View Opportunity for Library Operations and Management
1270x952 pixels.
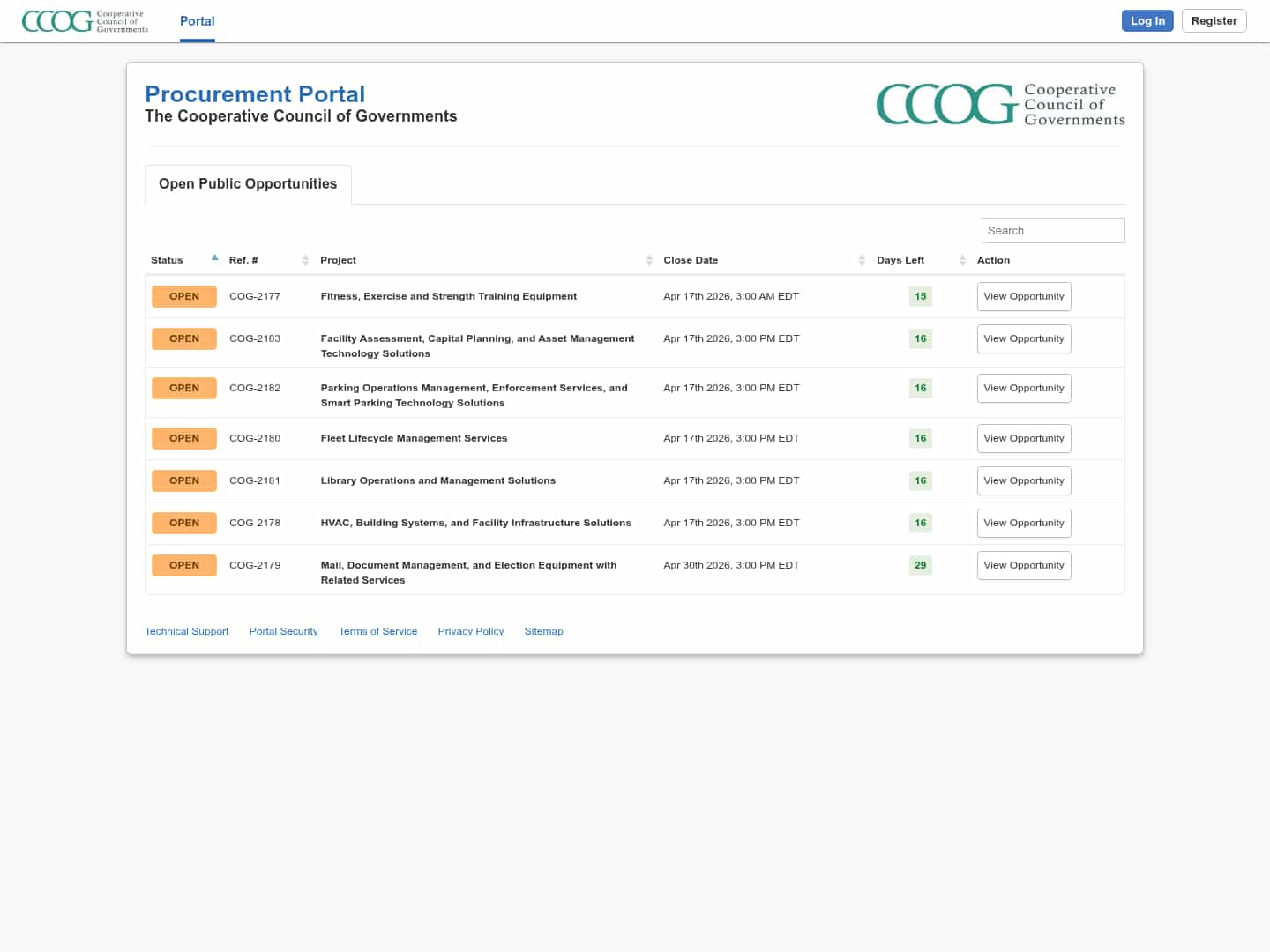point(1023,481)
